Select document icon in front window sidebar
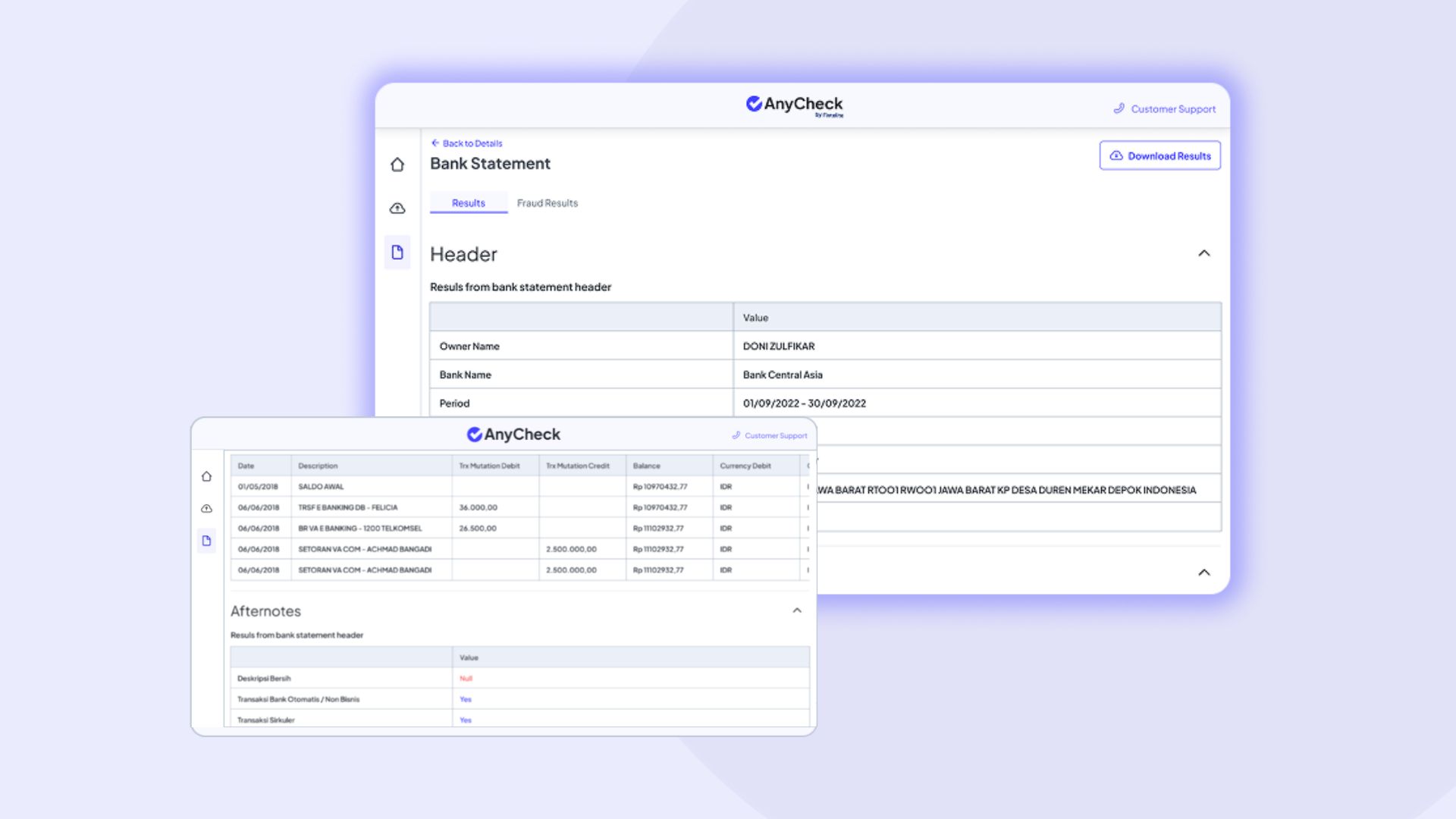Viewport: 1456px width, 819px height. pos(206,541)
